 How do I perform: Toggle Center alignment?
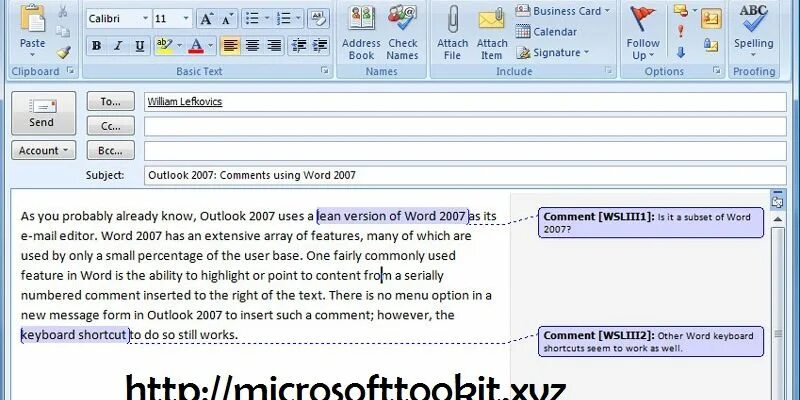coord(252,46)
